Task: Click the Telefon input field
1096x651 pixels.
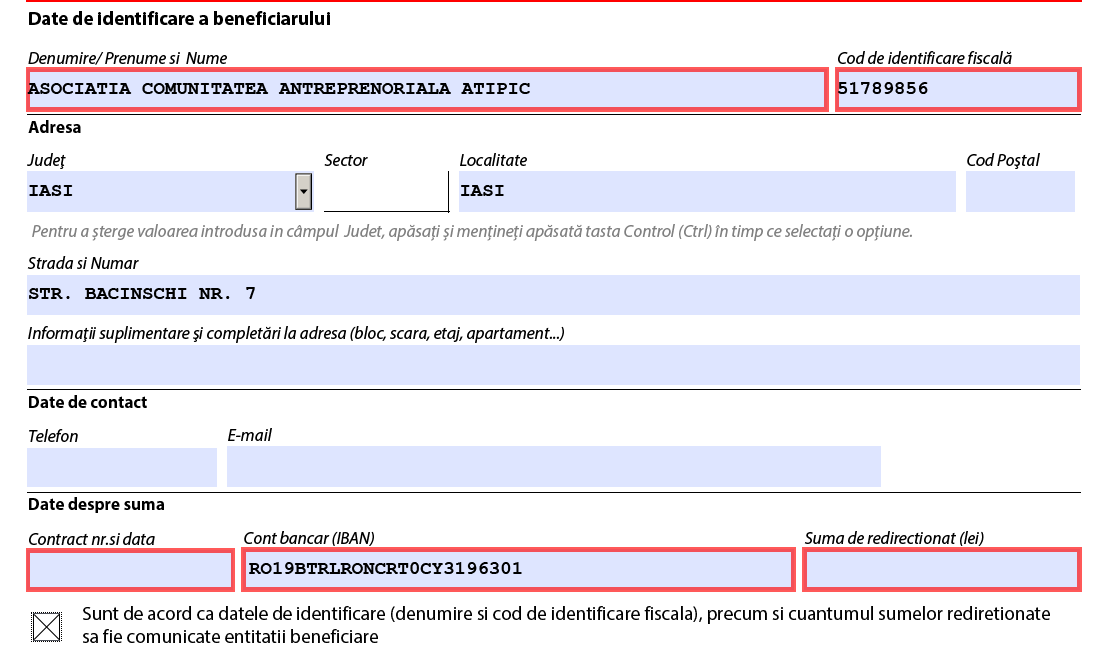Action: (x=121, y=467)
